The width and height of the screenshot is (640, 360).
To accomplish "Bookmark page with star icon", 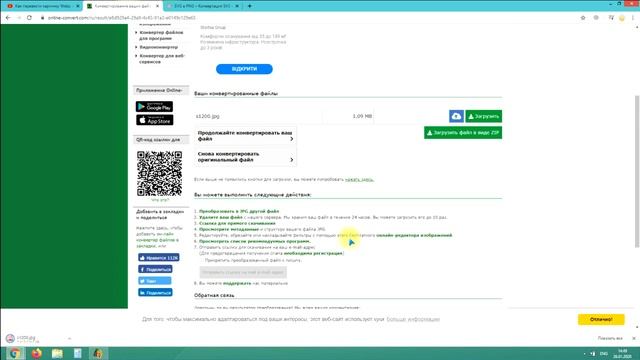I will pyautogui.click(x=583, y=18).
